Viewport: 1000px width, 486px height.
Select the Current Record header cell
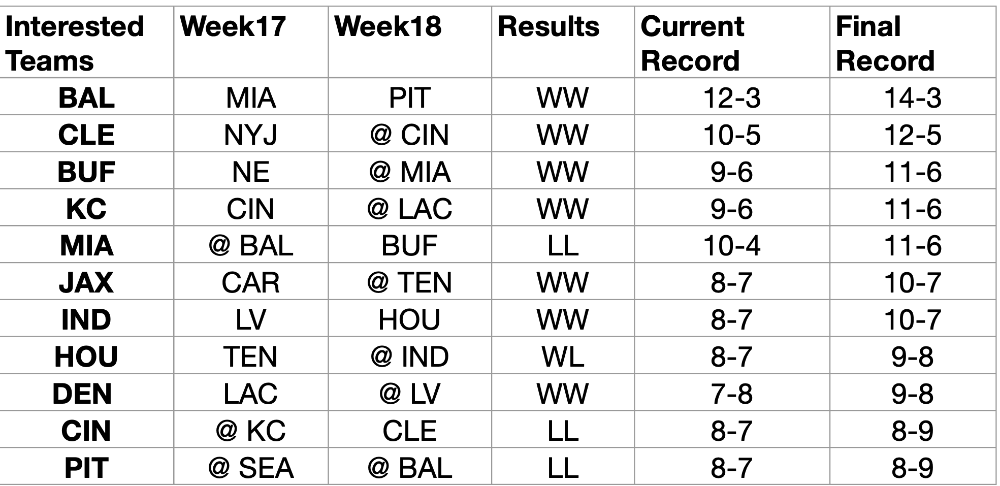point(732,43)
